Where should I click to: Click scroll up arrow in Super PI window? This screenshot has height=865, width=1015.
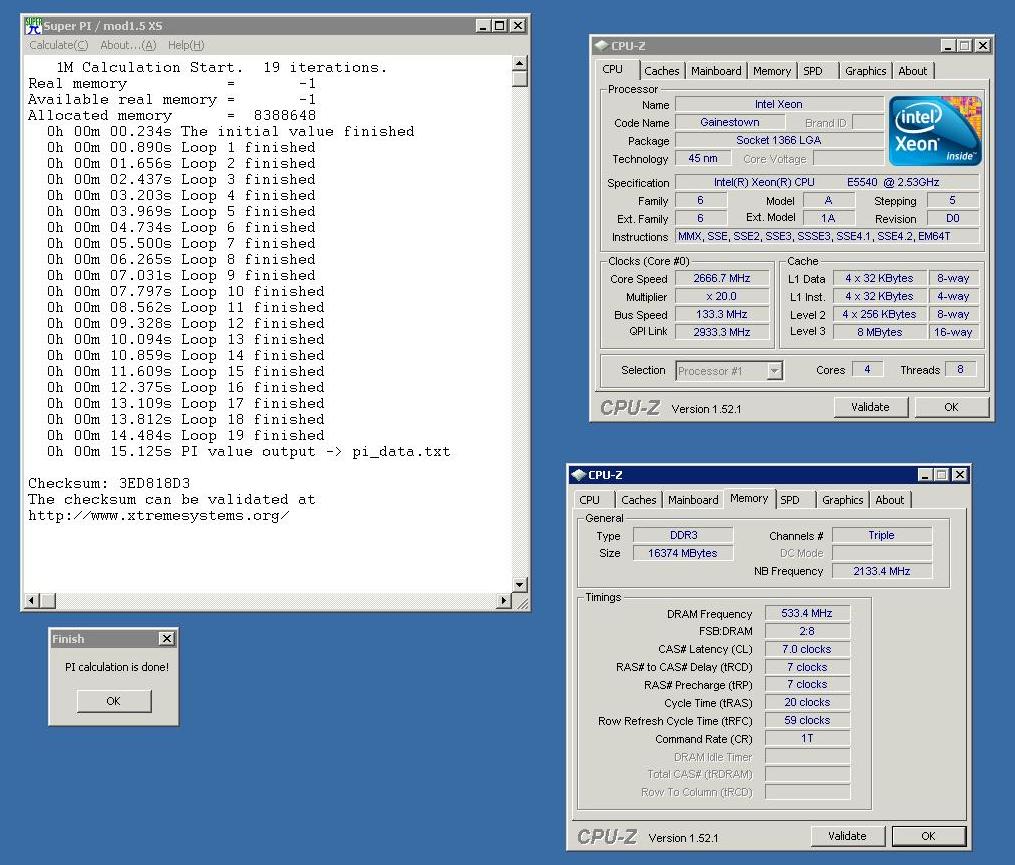point(519,63)
